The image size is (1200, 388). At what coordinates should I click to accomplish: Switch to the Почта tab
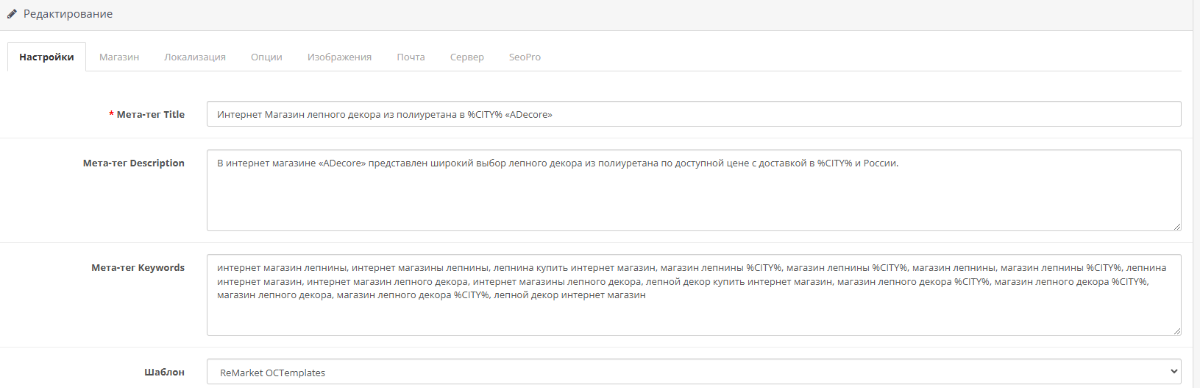411,57
